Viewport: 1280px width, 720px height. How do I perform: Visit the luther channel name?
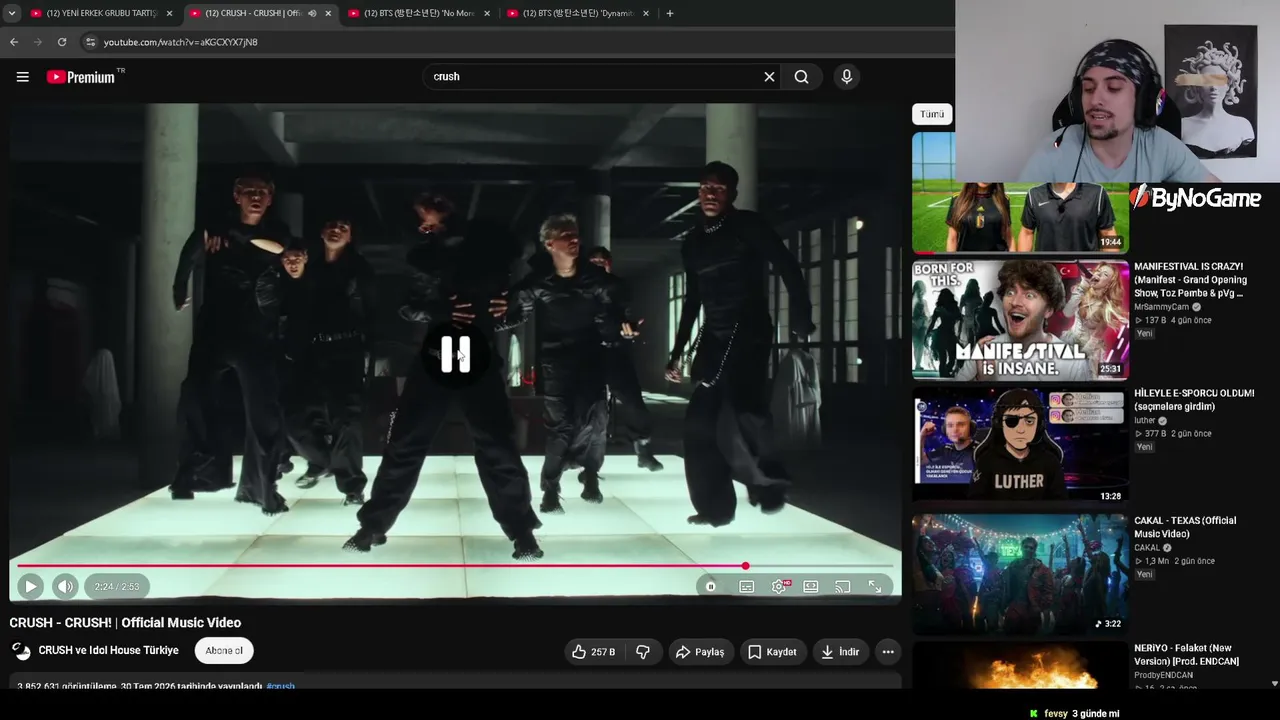pos(1144,421)
